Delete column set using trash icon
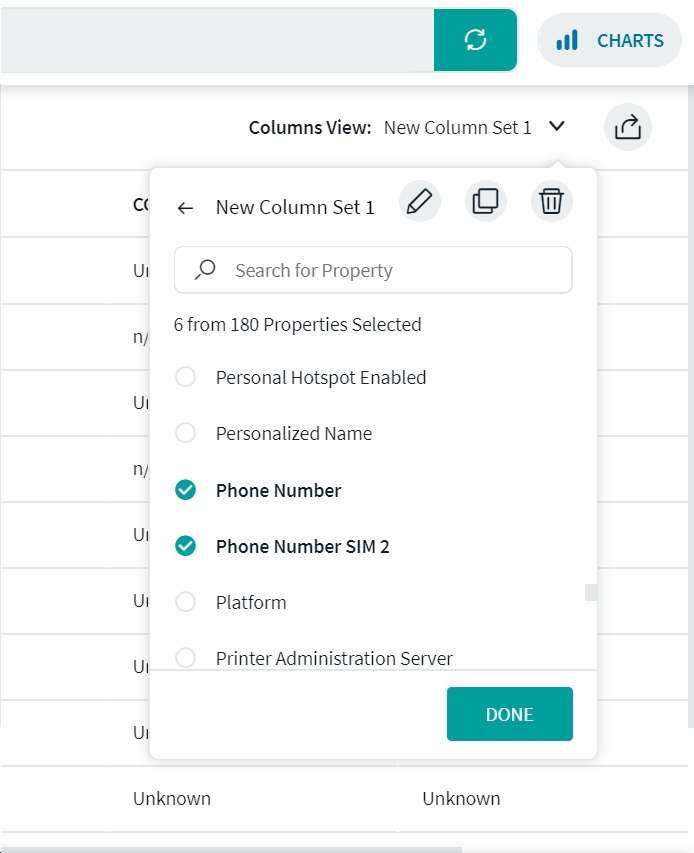The width and height of the screenshot is (694, 853). [x=551, y=201]
